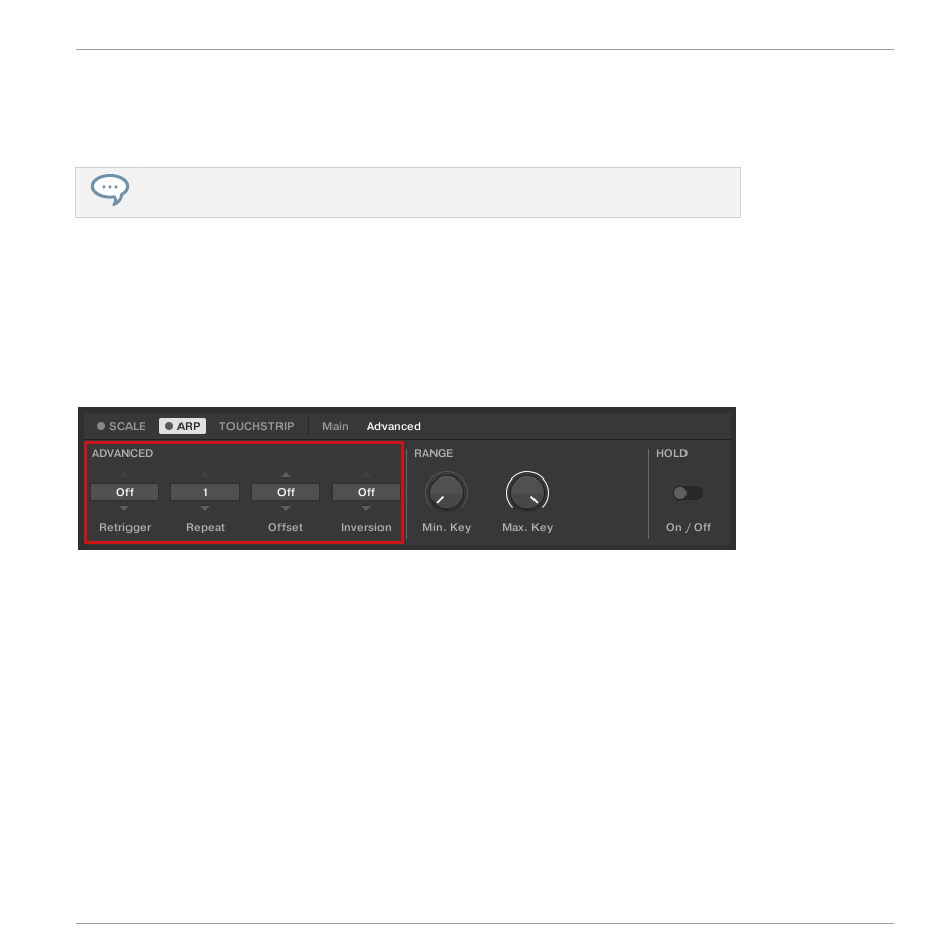Click the Retrigger Off value field
Viewport: 950px width, 951px height.
[124, 492]
